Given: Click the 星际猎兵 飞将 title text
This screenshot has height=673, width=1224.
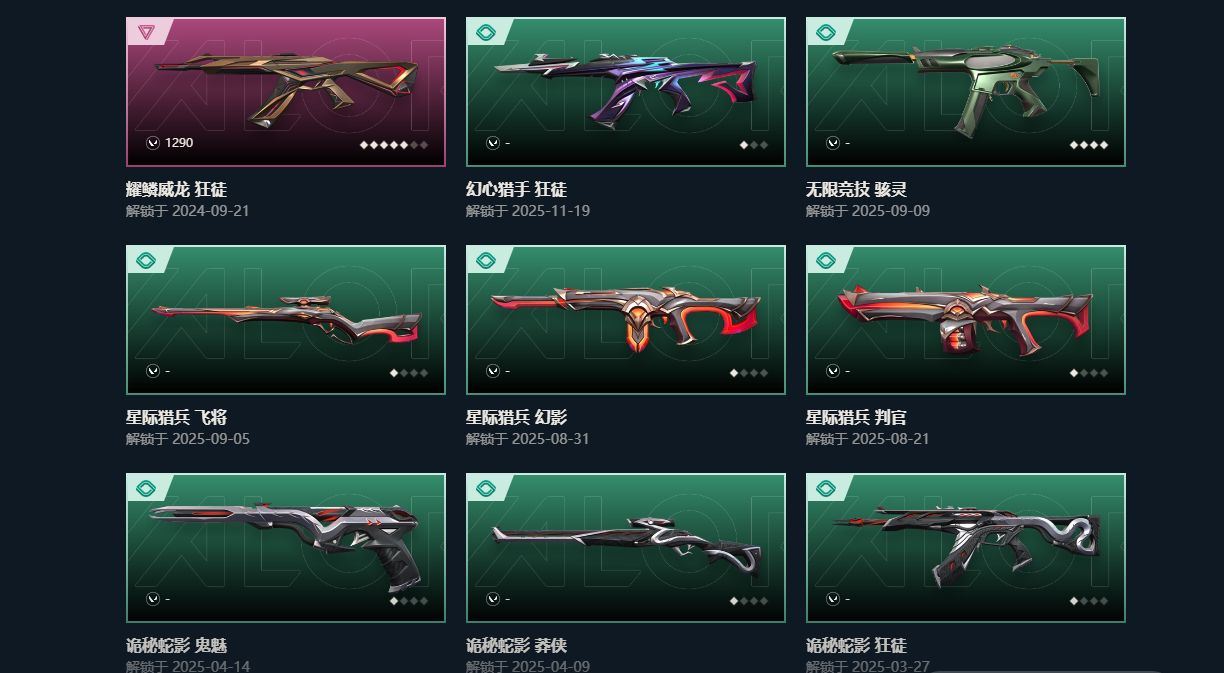Looking at the screenshot, I should [177, 417].
